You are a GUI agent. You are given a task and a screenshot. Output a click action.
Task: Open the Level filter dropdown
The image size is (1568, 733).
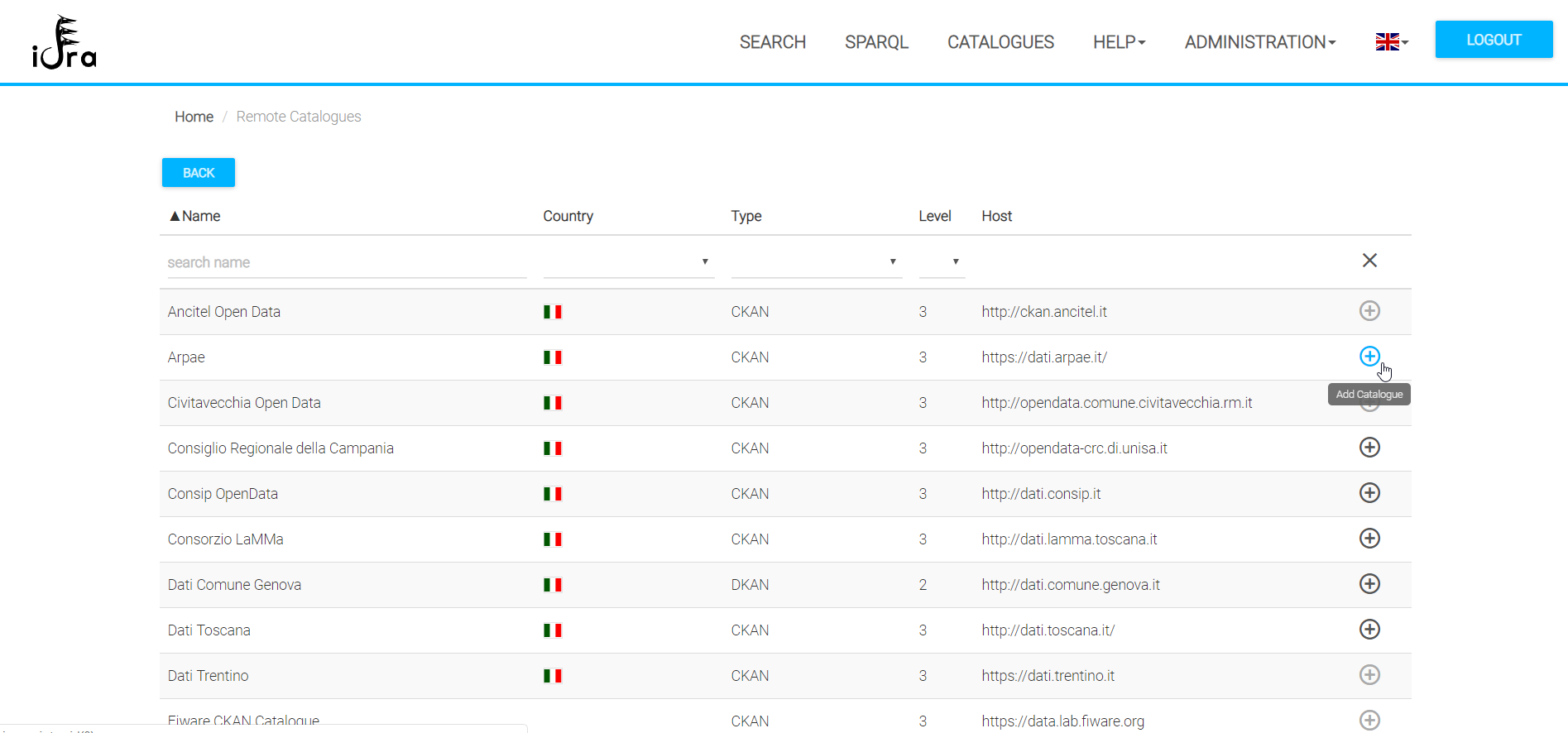click(942, 261)
